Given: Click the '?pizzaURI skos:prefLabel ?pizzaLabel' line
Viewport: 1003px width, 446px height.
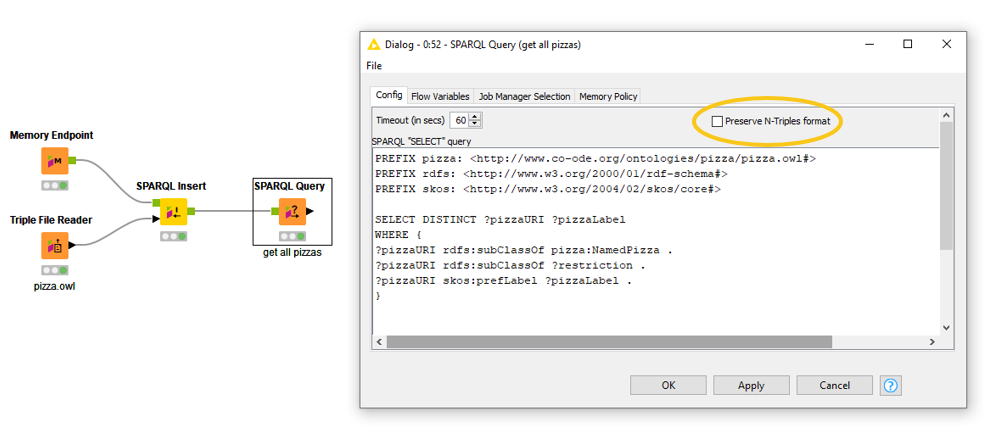Looking at the screenshot, I should tap(504, 281).
